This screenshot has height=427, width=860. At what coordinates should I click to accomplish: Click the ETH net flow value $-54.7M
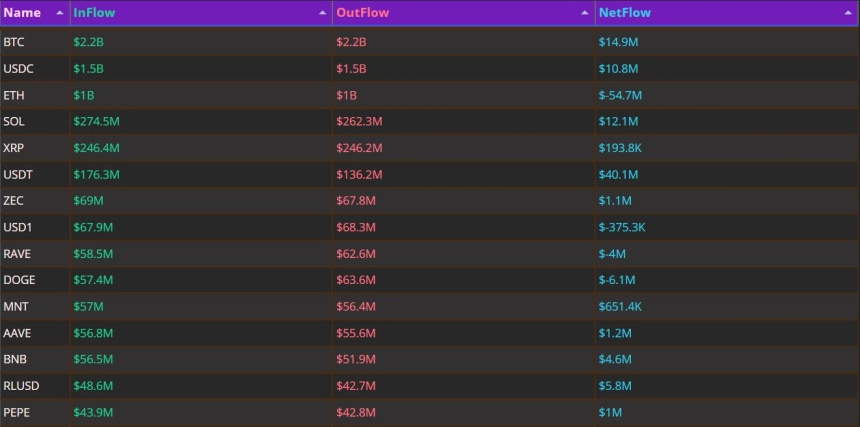pos(620,95)
